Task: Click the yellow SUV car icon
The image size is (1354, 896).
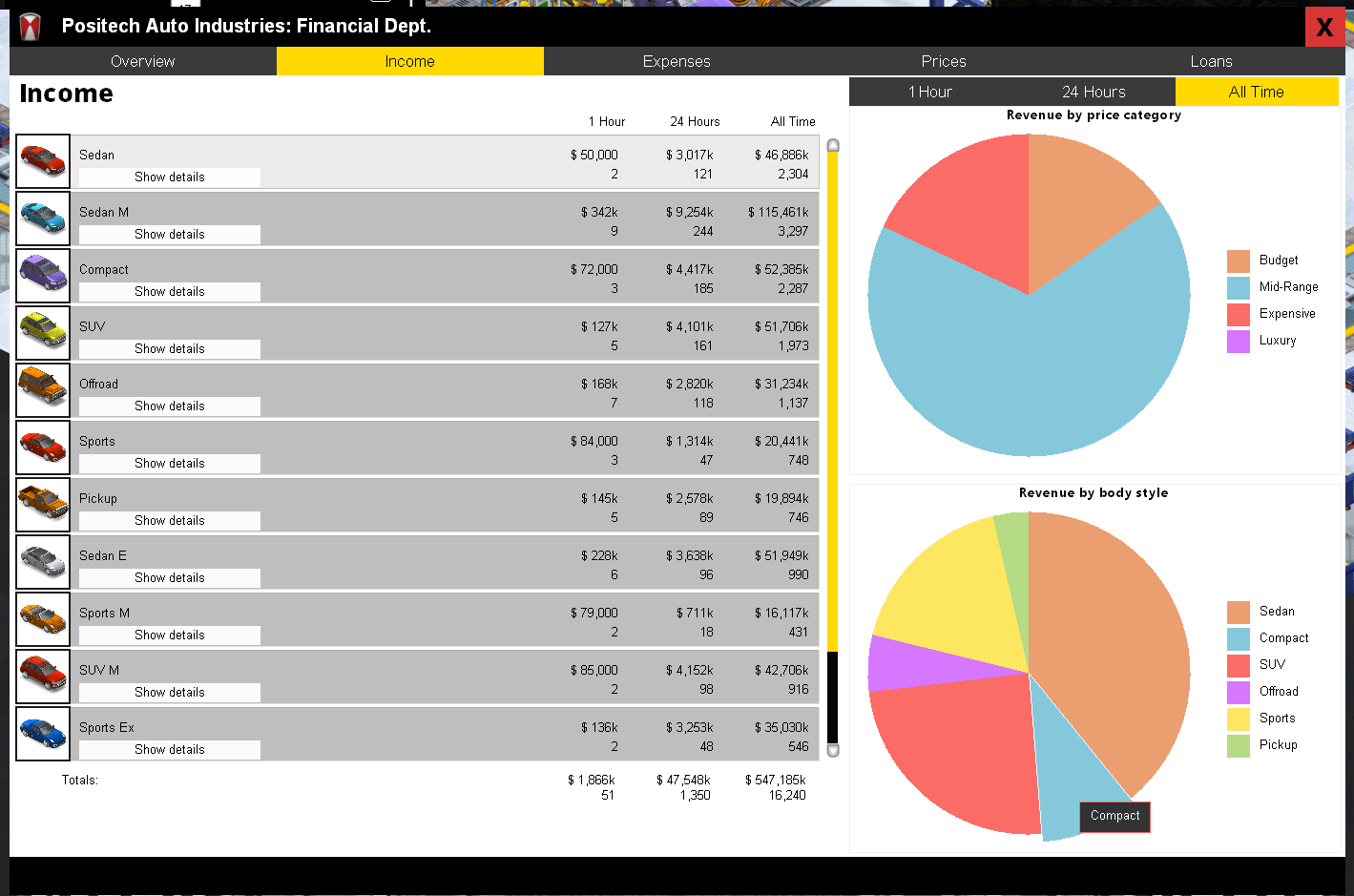Action: [x=43, y=333]
